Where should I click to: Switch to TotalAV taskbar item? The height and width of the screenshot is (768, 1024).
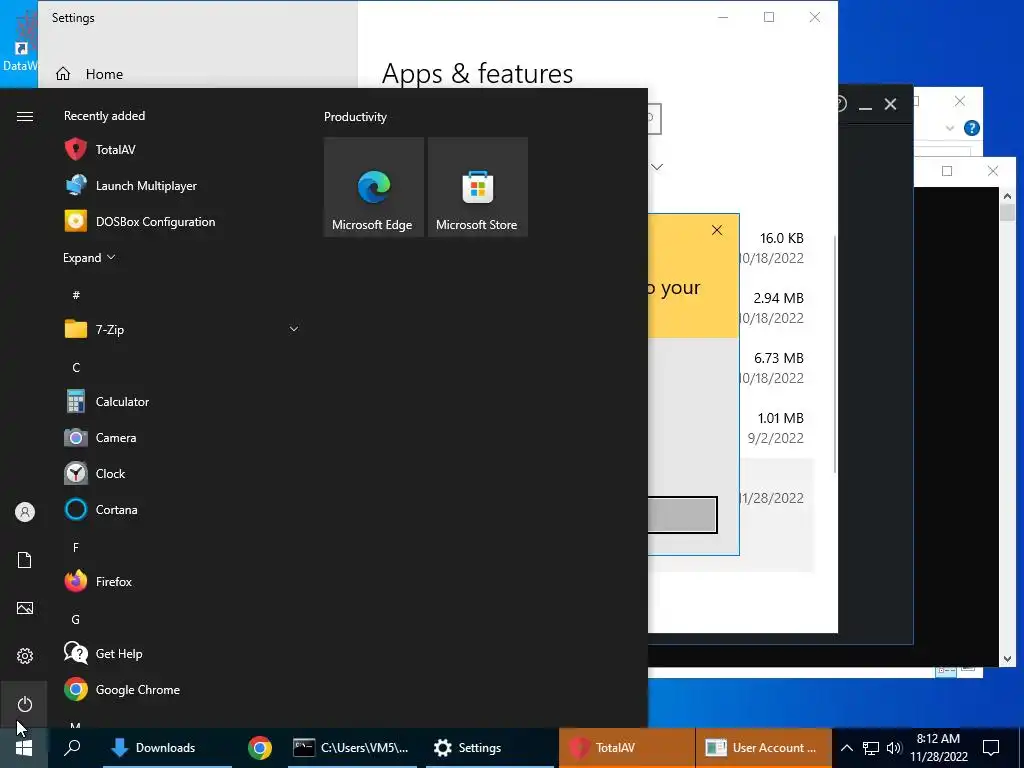tap(627, 748)
